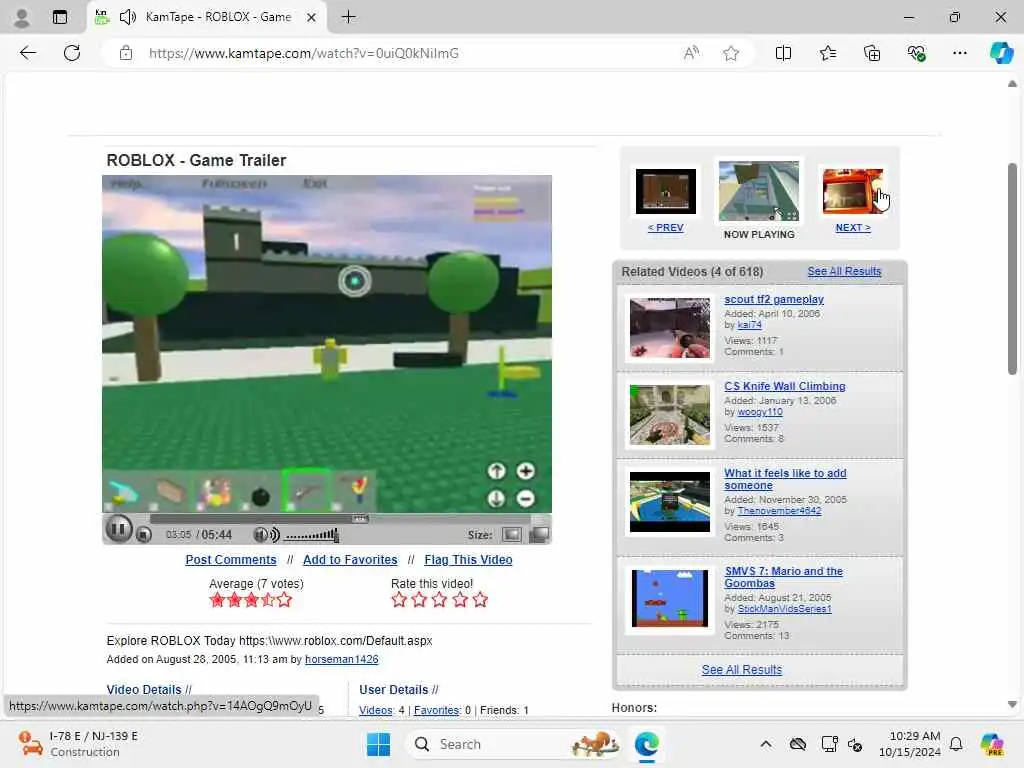Open uploader's Favorites link
Viewport: 1024px width, 768px height.
coord(438,710)
